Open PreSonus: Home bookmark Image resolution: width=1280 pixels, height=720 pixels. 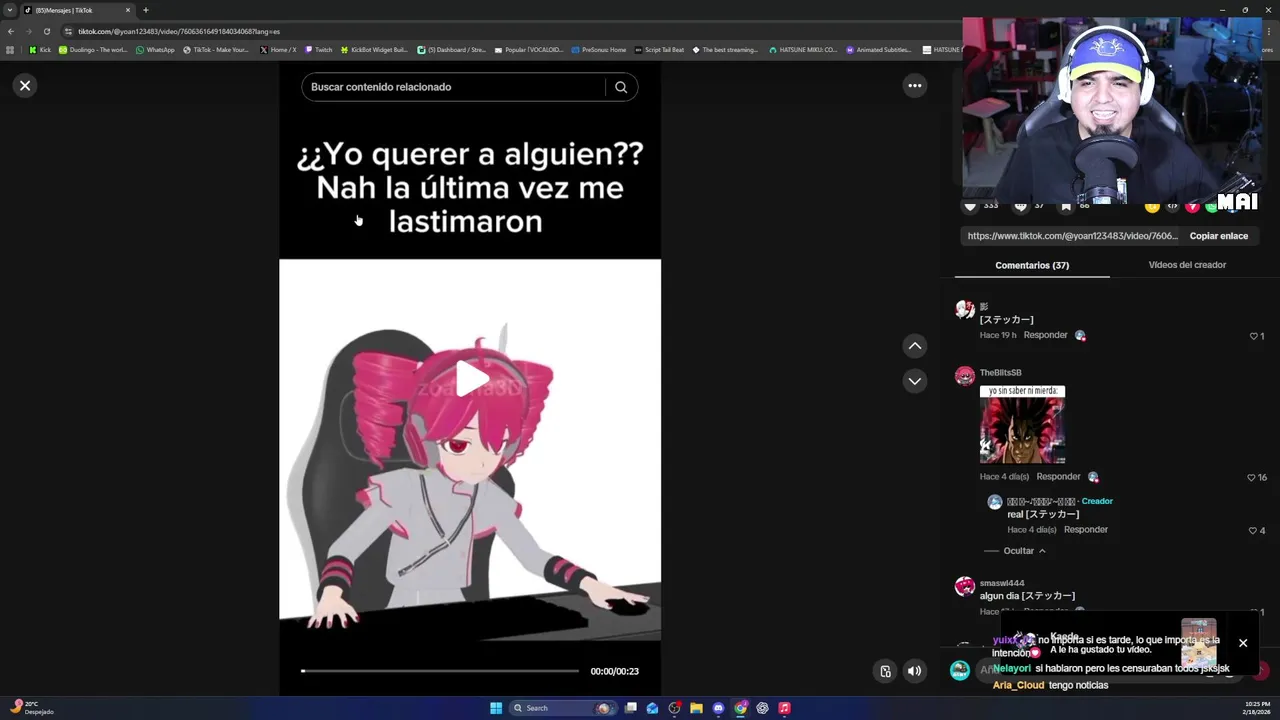coord(598,49)
